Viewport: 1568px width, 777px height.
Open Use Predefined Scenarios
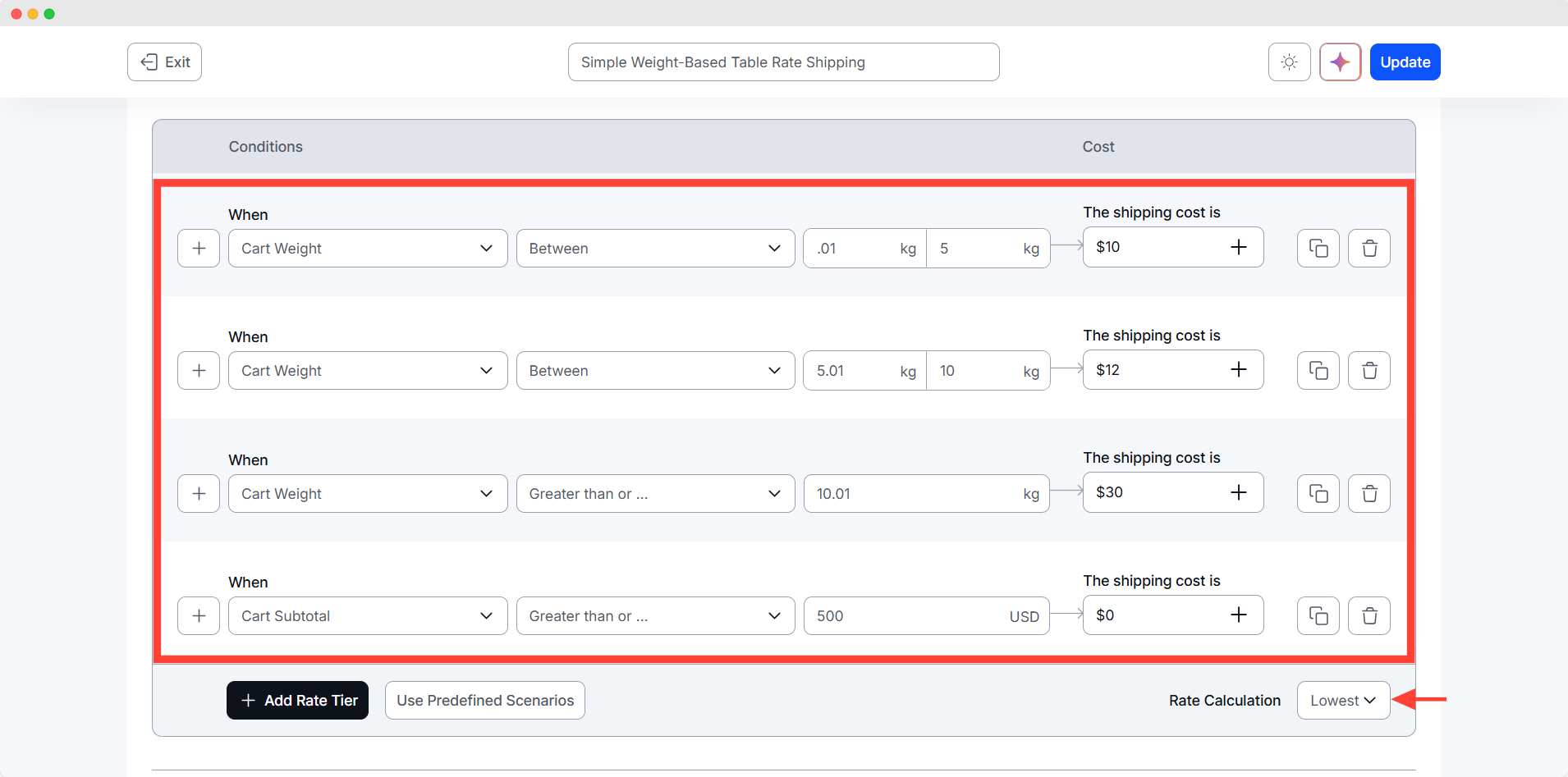(484, 700)
